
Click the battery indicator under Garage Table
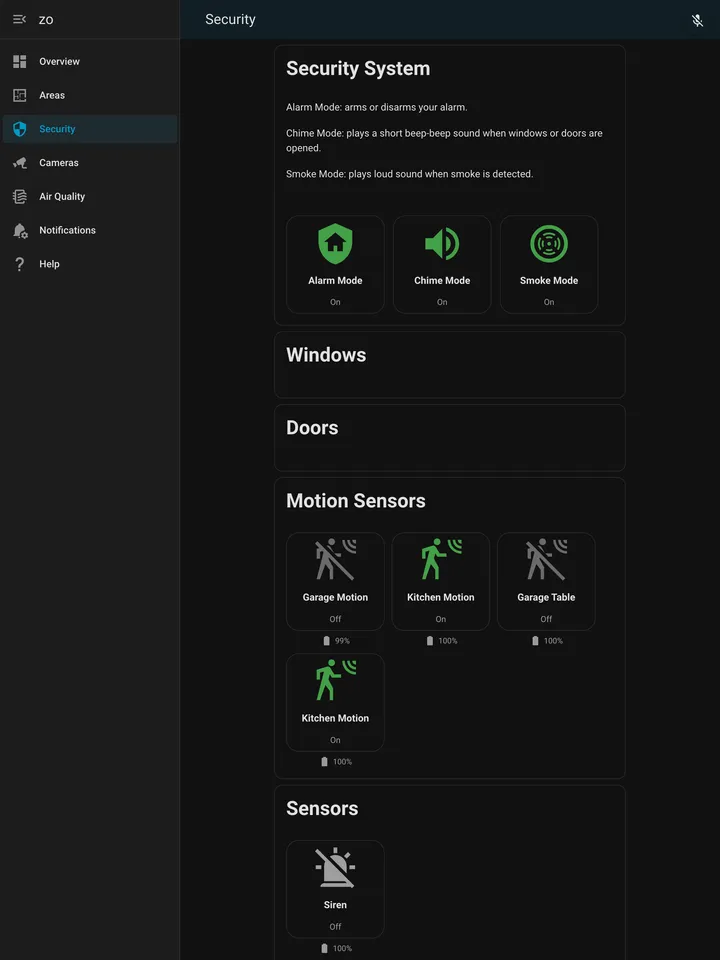(x=547, y=641)
